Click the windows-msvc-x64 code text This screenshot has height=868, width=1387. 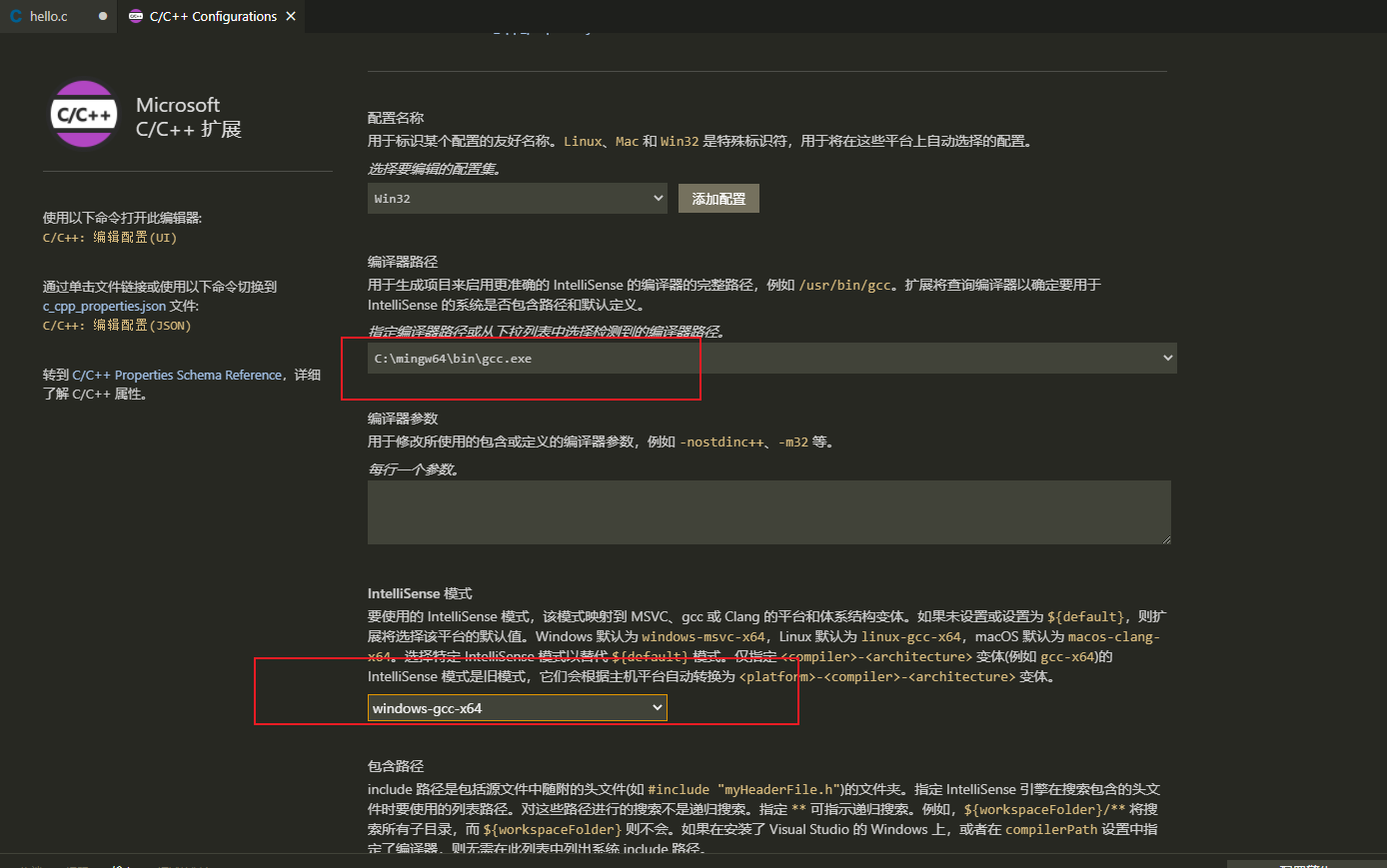(x=703, y=636)
